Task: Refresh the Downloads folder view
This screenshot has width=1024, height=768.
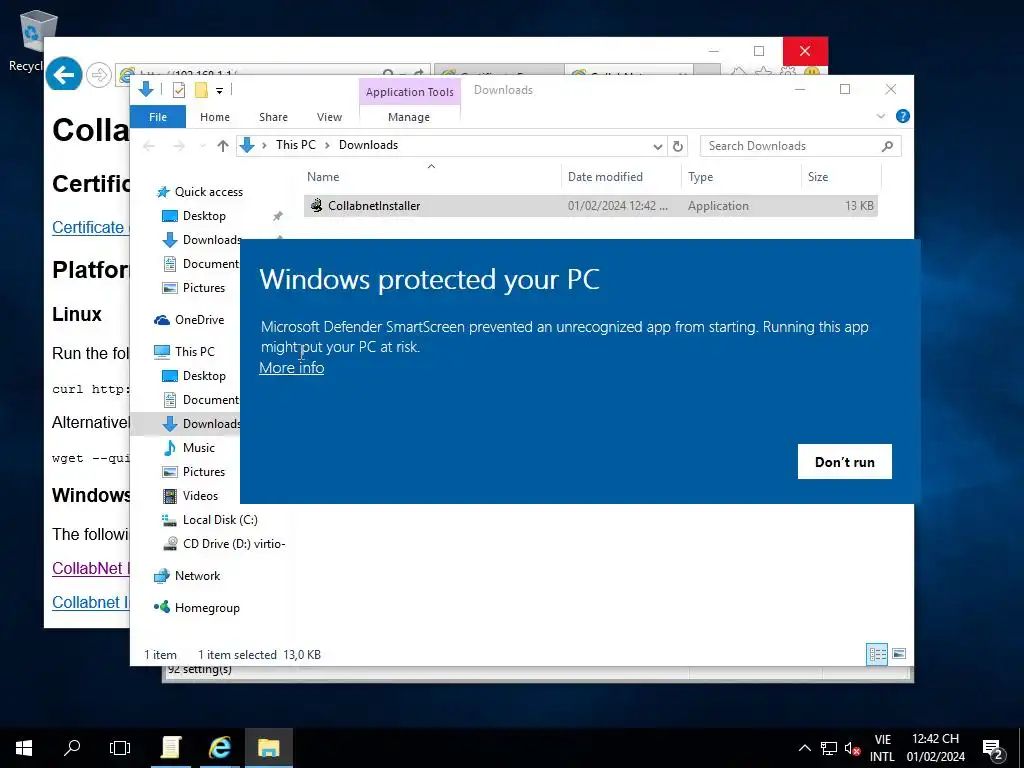Action: pyautogui.click(x=678, y=146)
